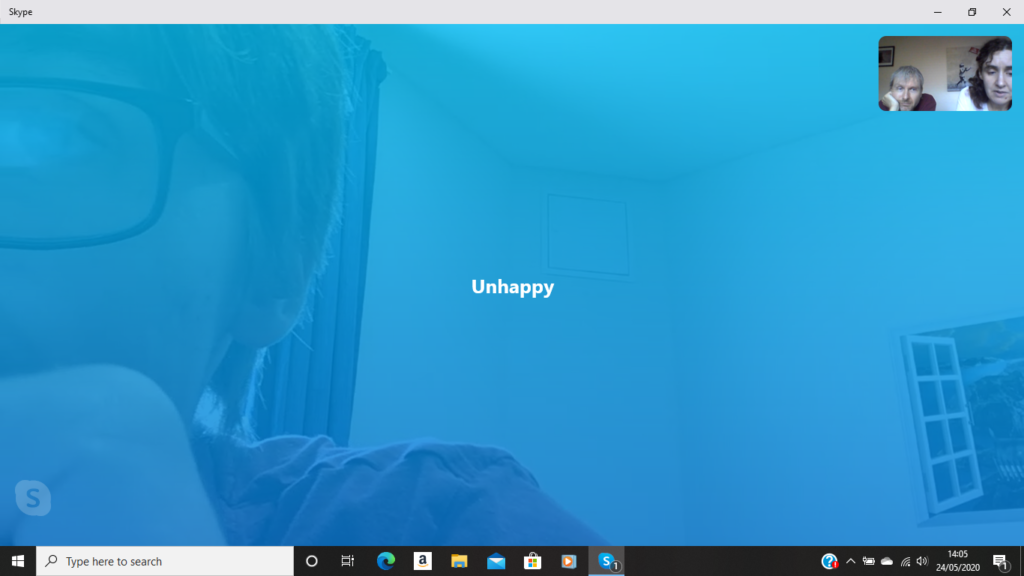Open the Wi-Fi network flyout
The image size is (1024, 576).
[905, 561]
